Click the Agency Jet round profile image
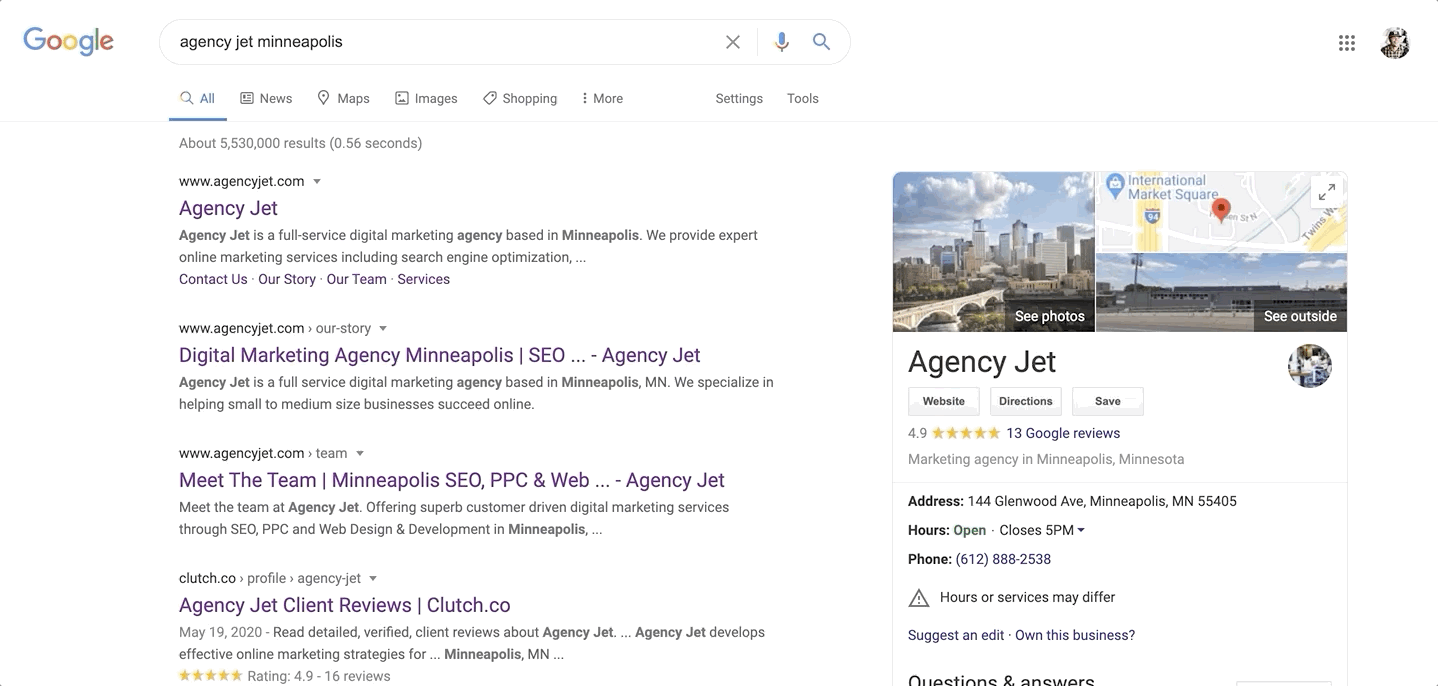The height and width of the screenshot is (686, 1438). (x=1310, y=366)
